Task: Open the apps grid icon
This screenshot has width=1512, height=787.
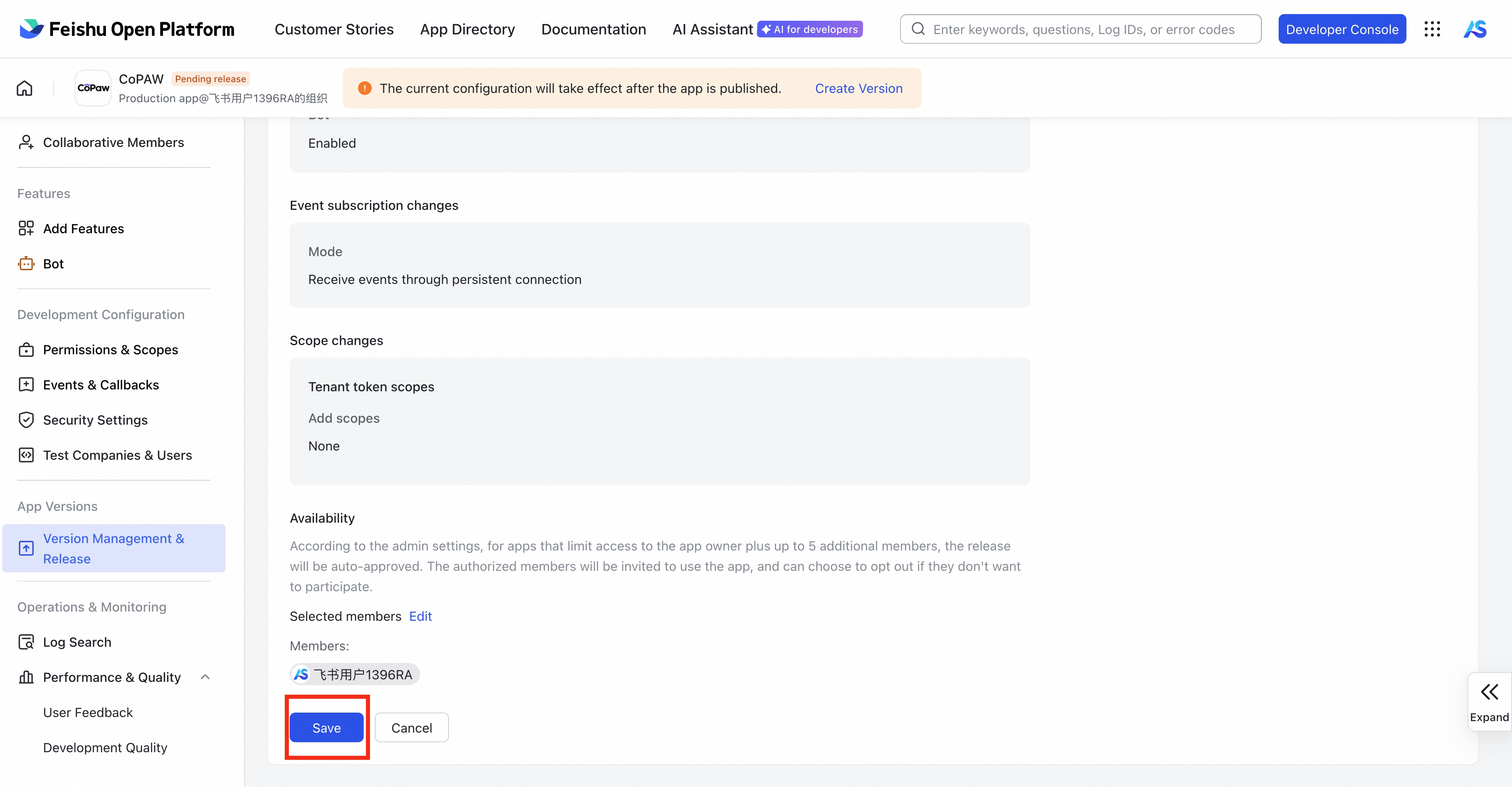Action: click(1432, 29)
